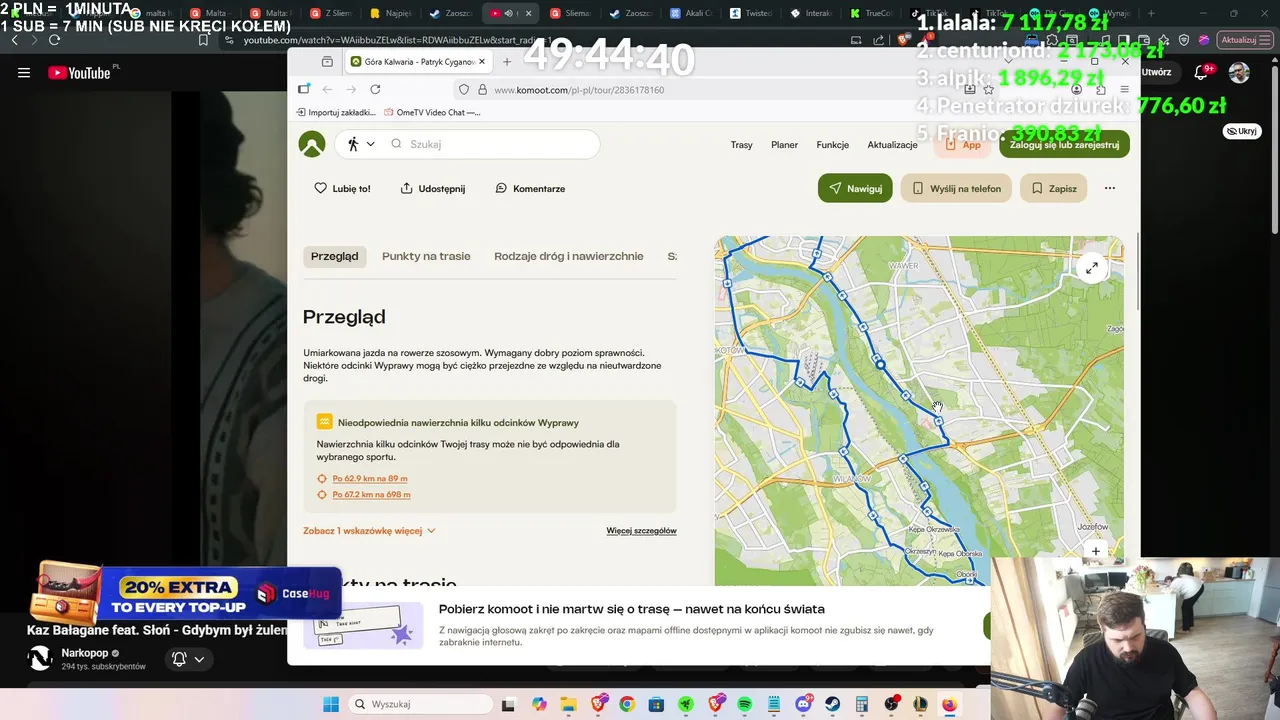Open YouTube notifications bell
1280x720 pixels.
point(1202,72)
